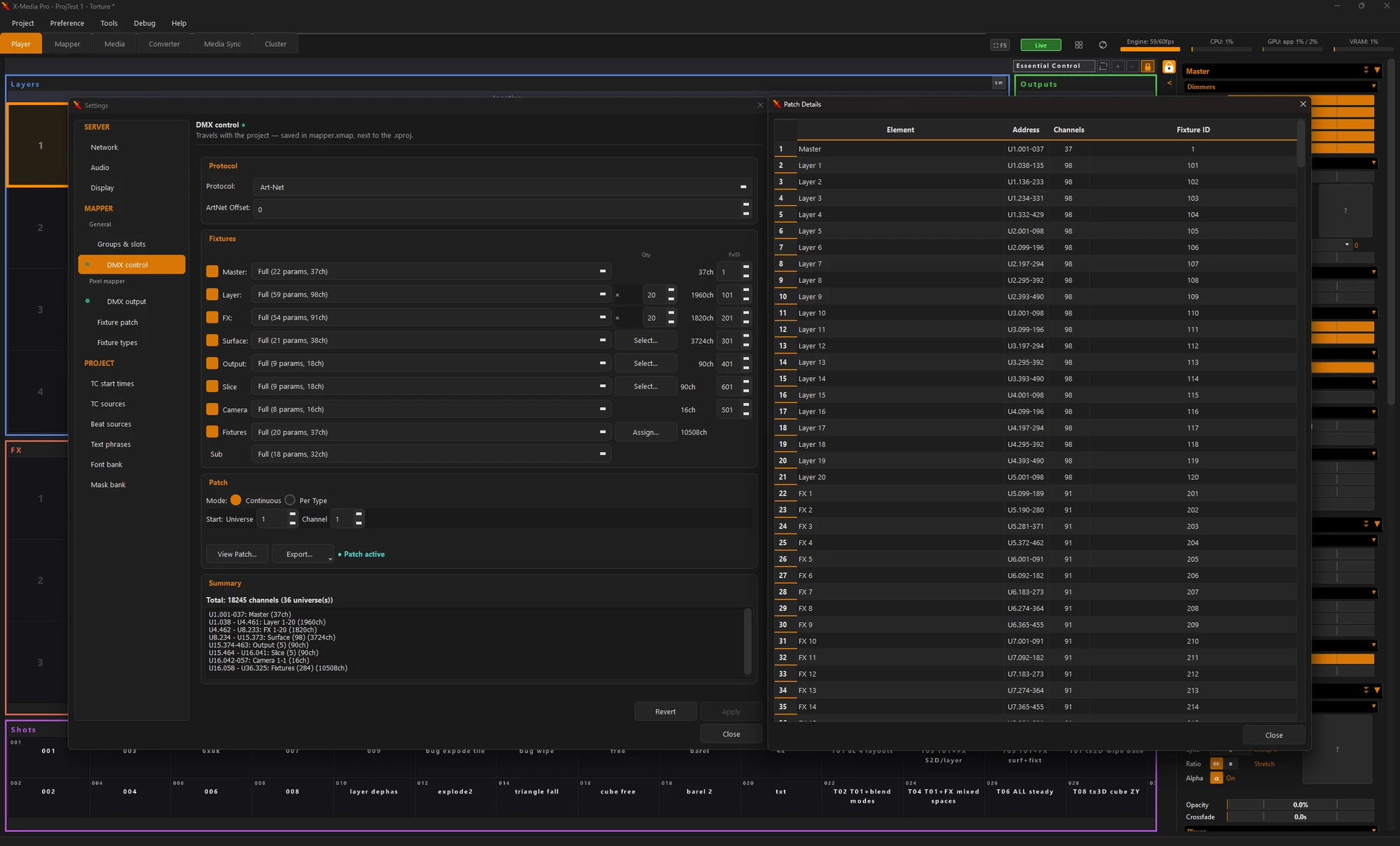This screenshot has height=846, width=1400.
Task: Collapse all in Master panel with double-arrow icon
Action: [x=1366, y=71]
